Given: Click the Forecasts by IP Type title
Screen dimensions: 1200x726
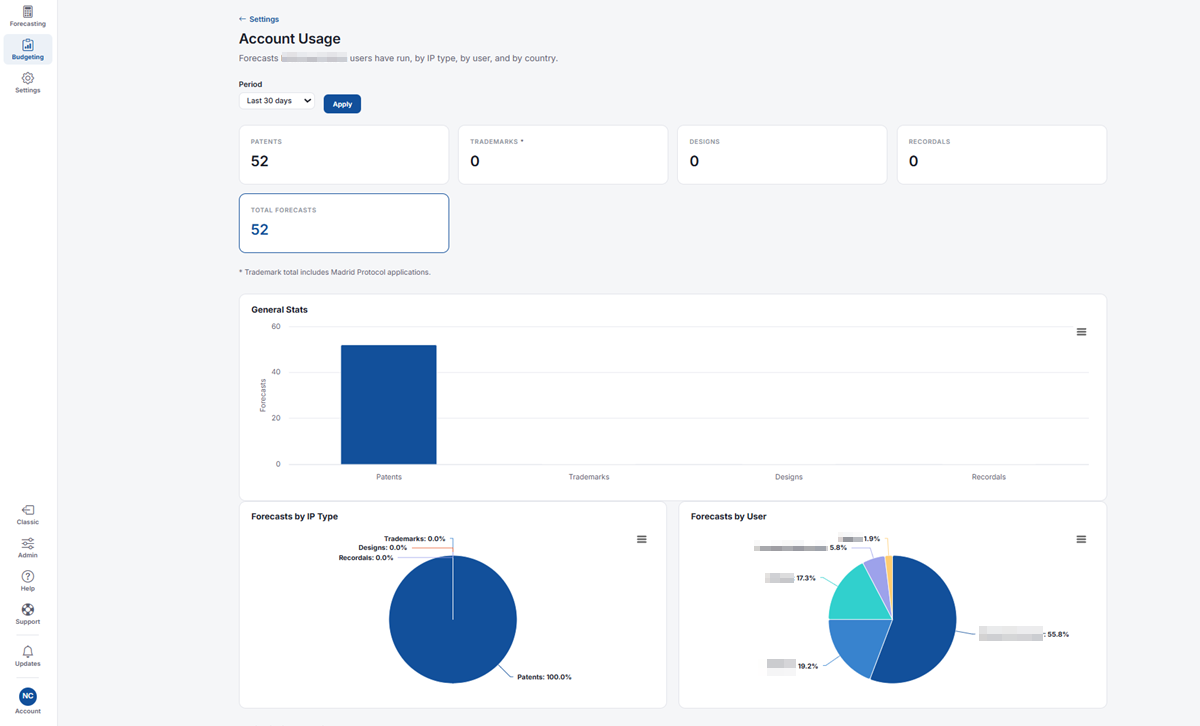Looking at the screenshot, I should coord(295,517).
